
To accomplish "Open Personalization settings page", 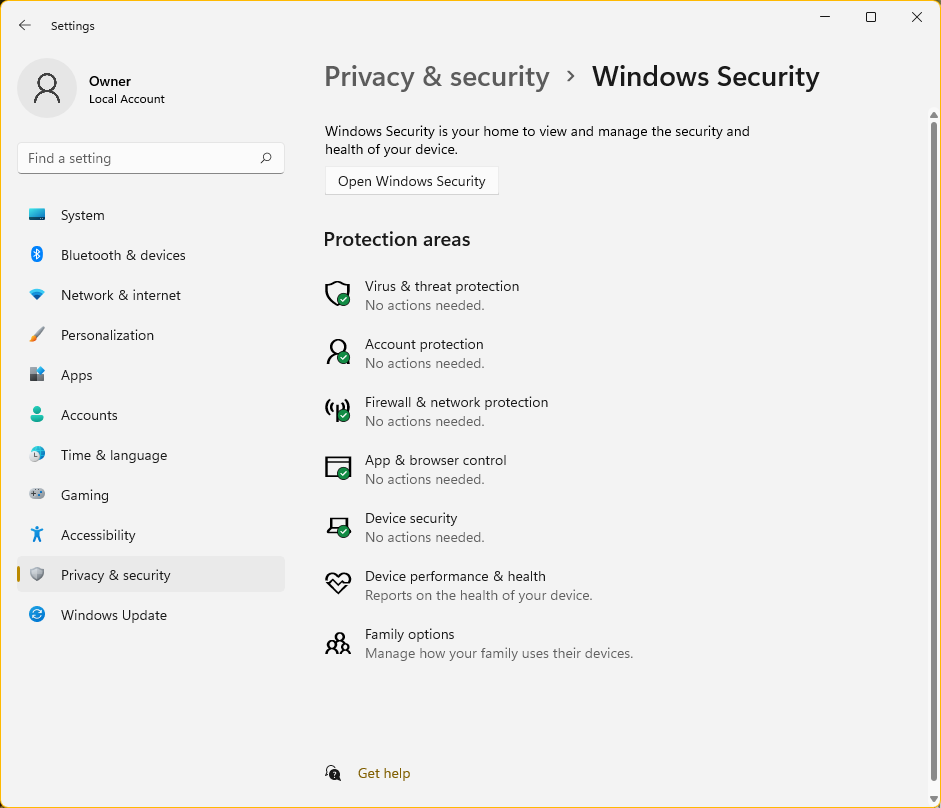I will [107, 335].
